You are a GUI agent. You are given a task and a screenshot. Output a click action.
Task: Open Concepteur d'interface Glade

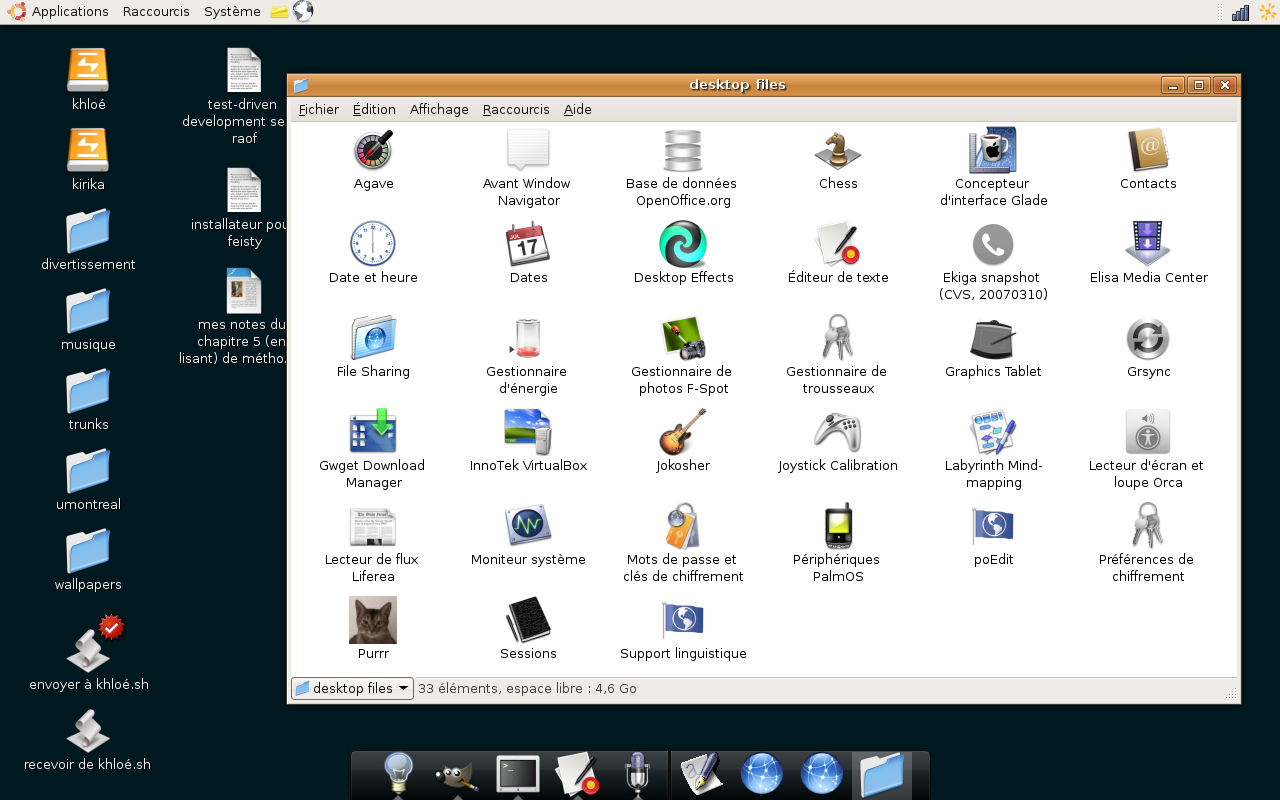pos(993,150)
